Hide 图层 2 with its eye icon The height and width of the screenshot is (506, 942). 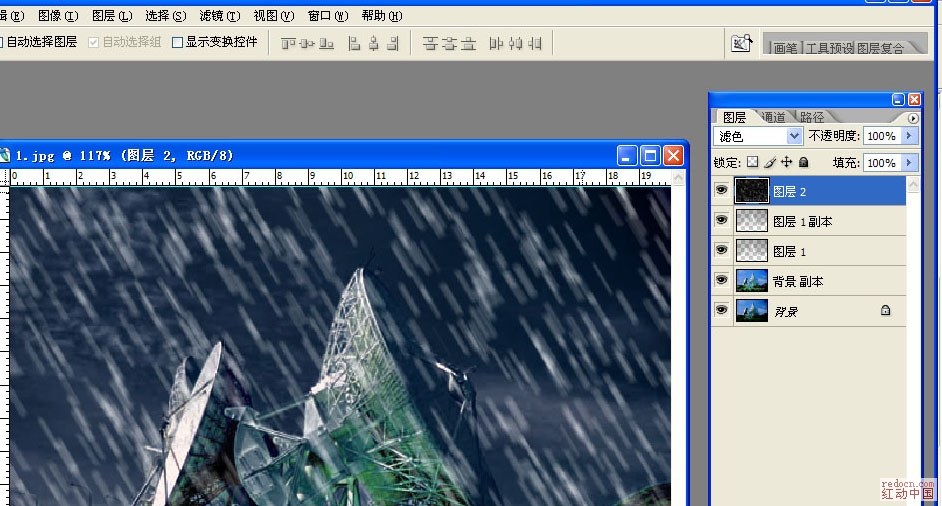click(722, 191)
